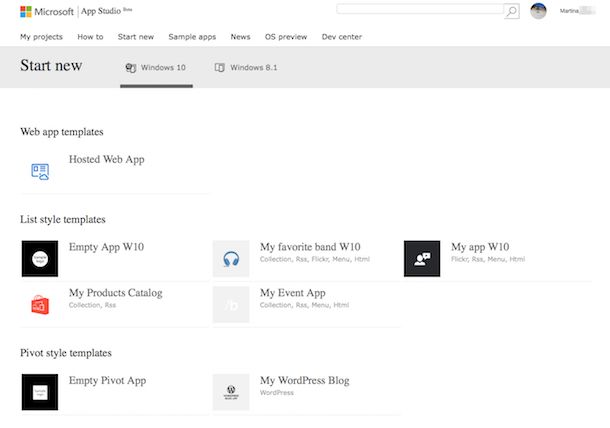Click the Microsoft logo
Image resolution: width=610 pixels, height=428 pixels.
[47, 12]
